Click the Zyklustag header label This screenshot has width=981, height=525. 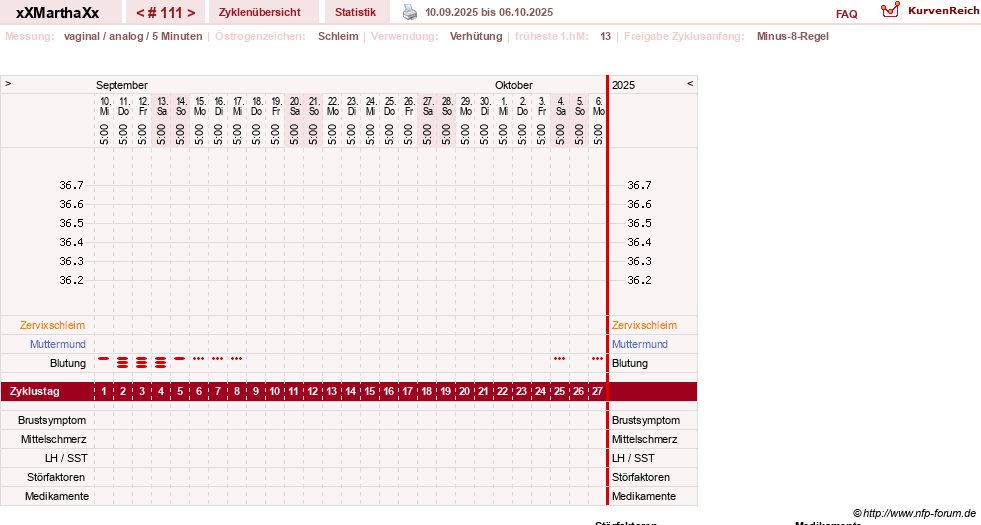pos(35,392)
